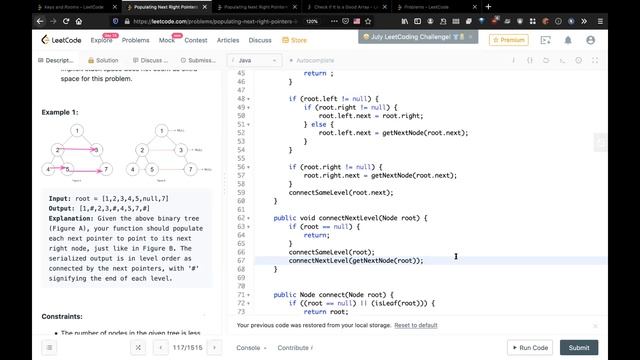Open user profile avatar menu
This screenshot has width=640, height=360.
coord(590,40)
